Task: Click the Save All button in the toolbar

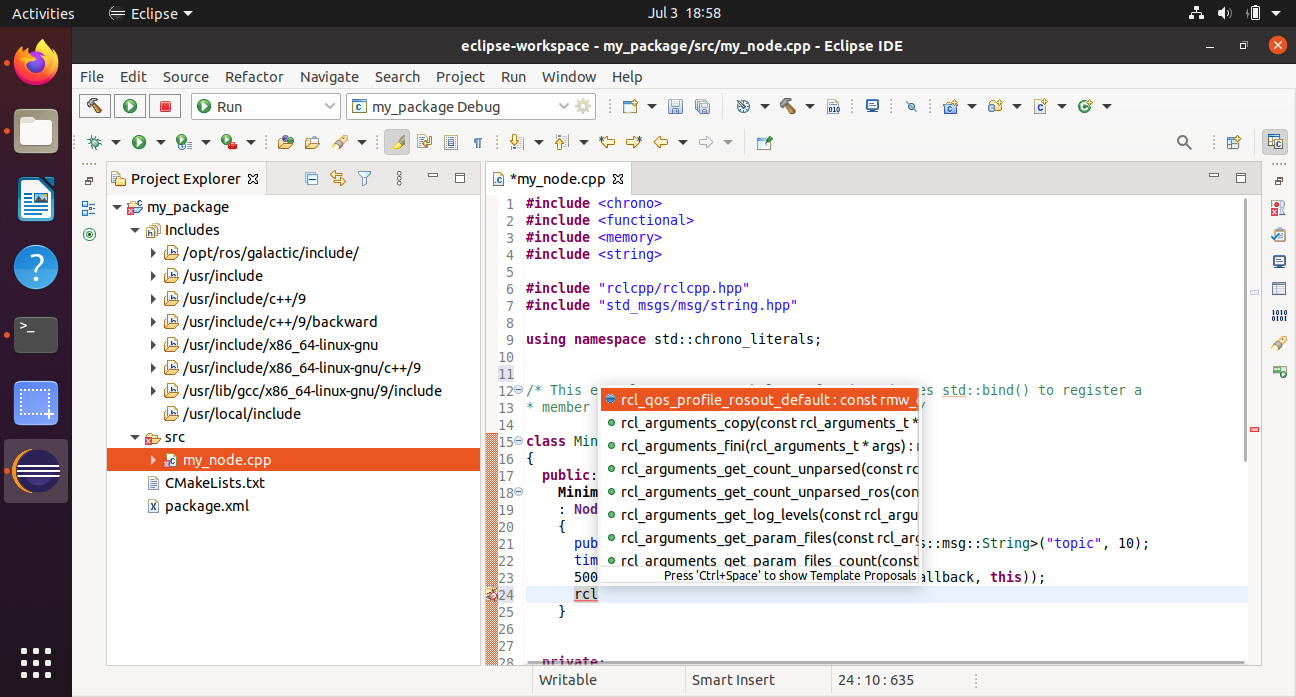Action: pyautogui.click(x=701, y=105)
